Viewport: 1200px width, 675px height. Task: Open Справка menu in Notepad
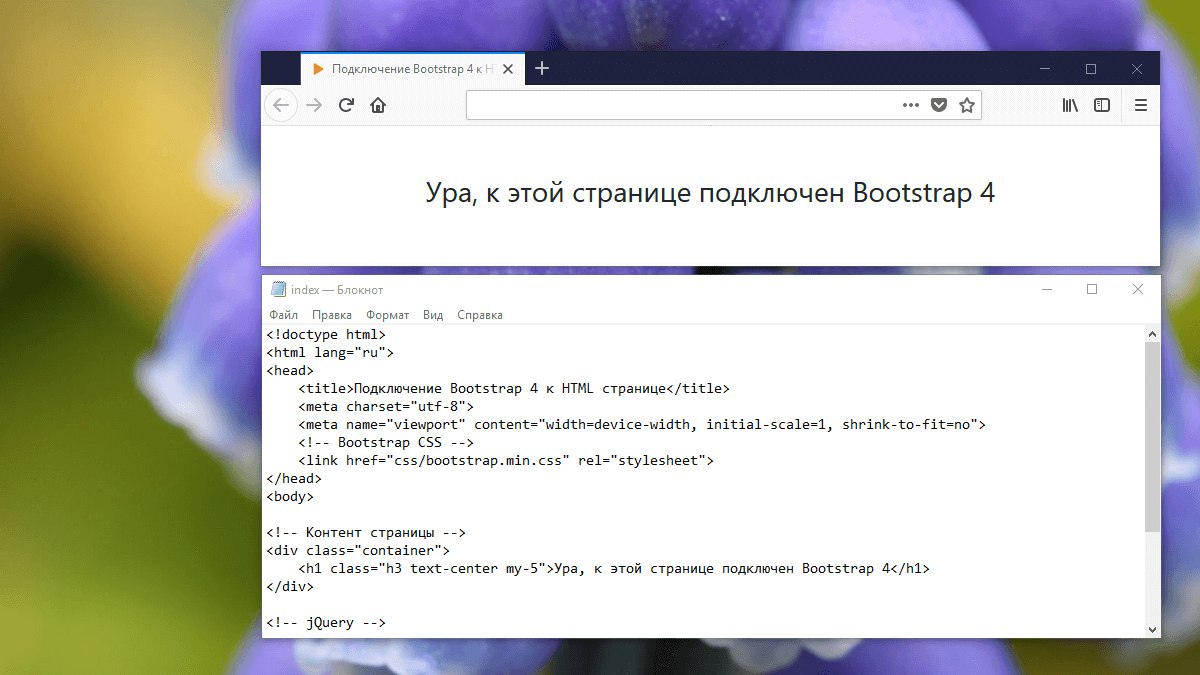480,315
